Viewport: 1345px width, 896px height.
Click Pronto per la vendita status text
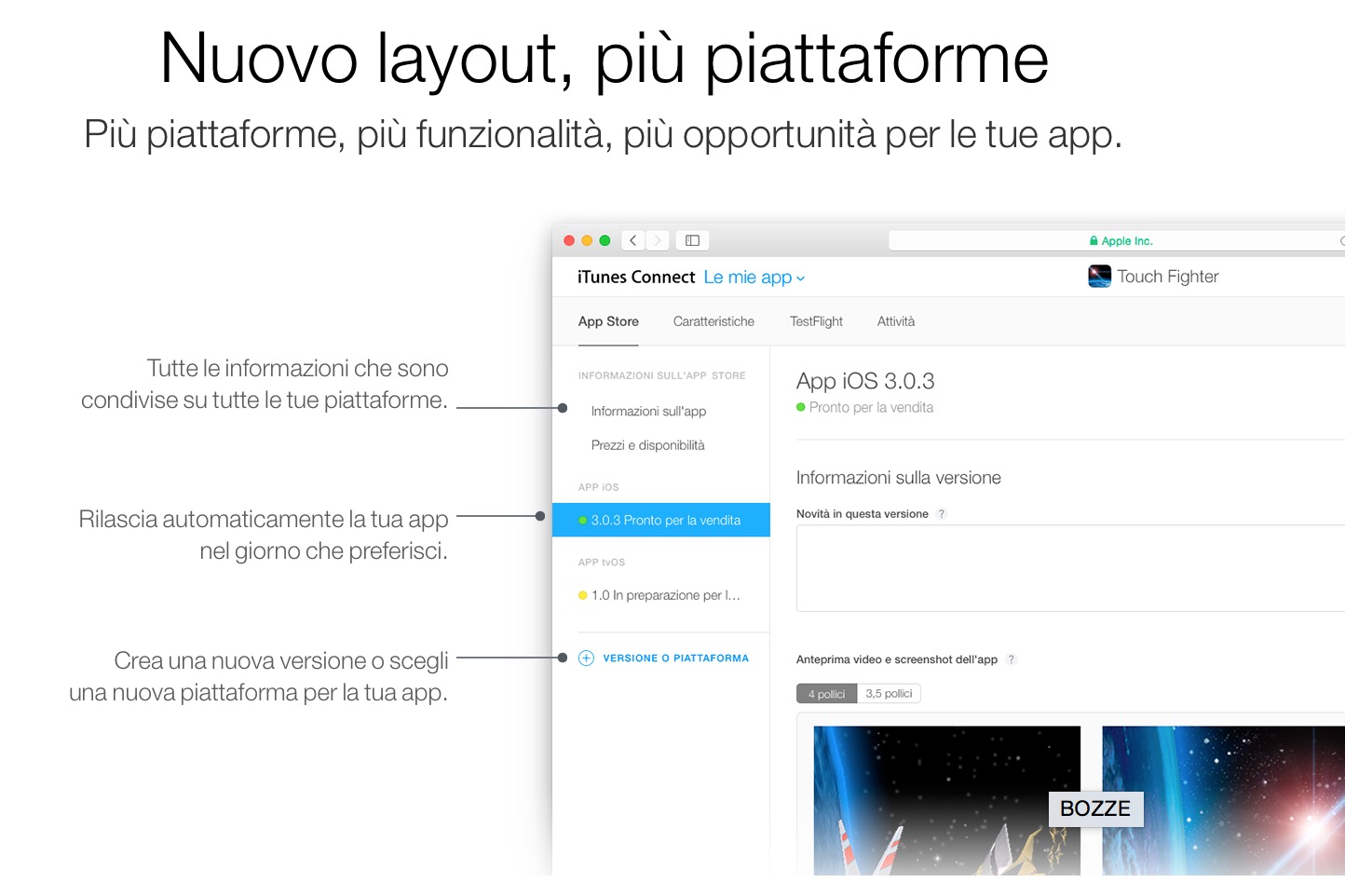coord(871,407)
